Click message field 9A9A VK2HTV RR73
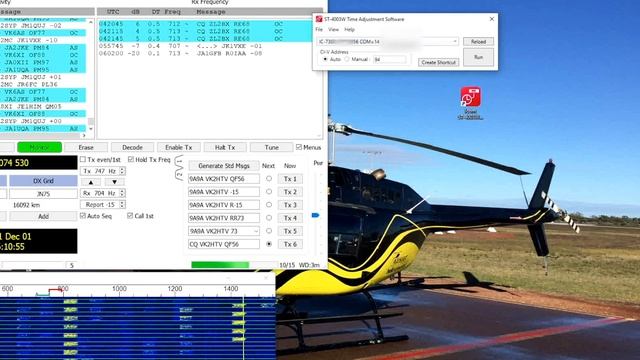This screenshot has width=640, height=360. (x=224, y=218)
